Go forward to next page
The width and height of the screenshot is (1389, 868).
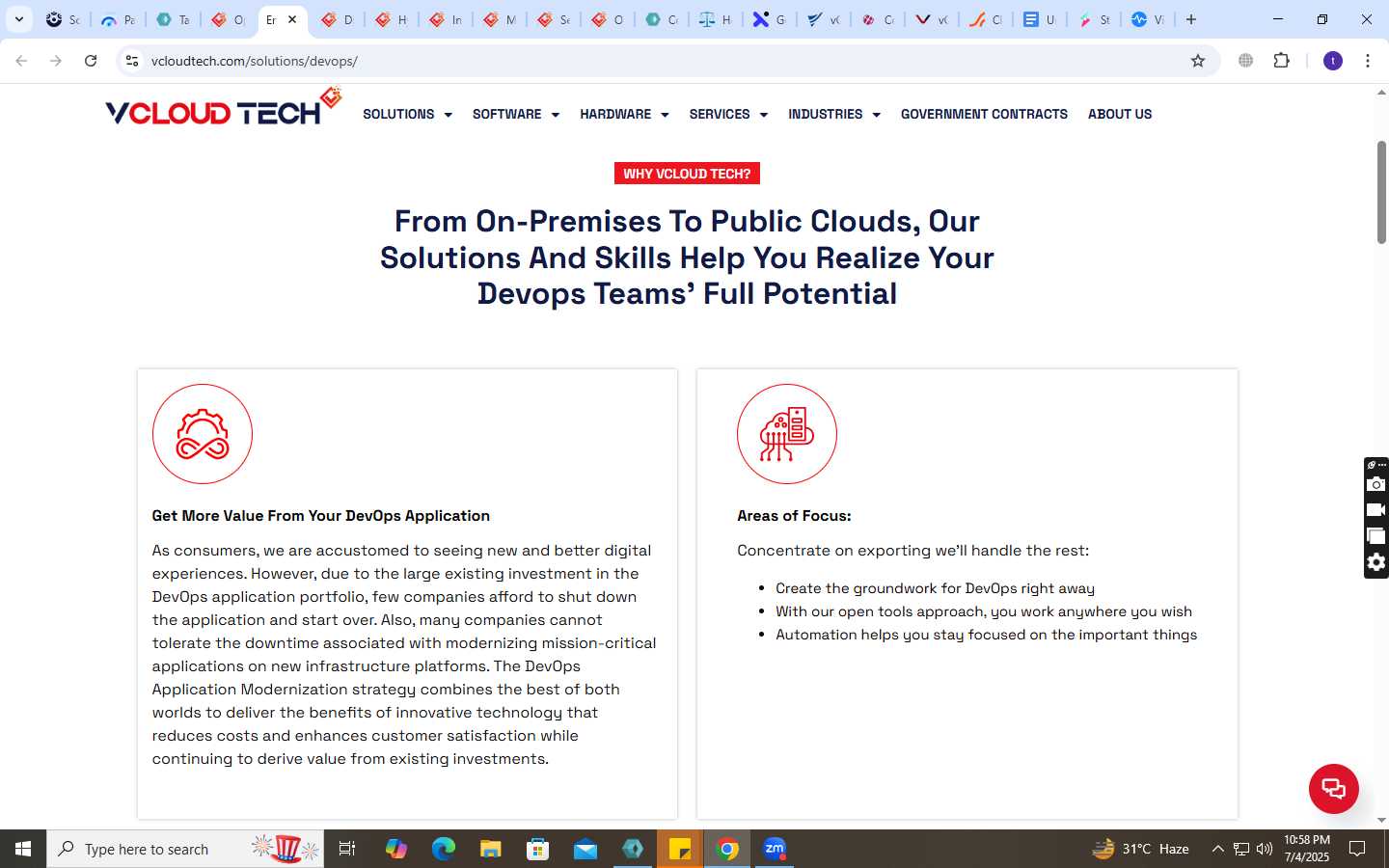coord(56,61)
